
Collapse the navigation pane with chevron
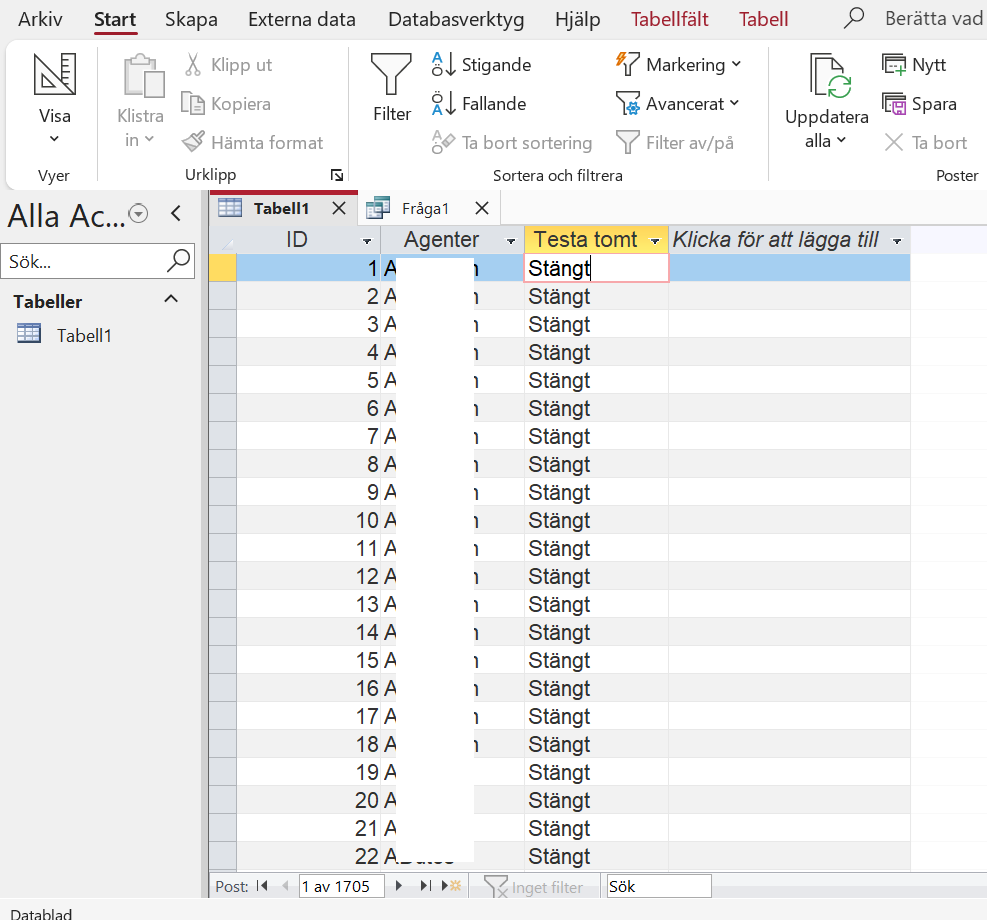176,214
